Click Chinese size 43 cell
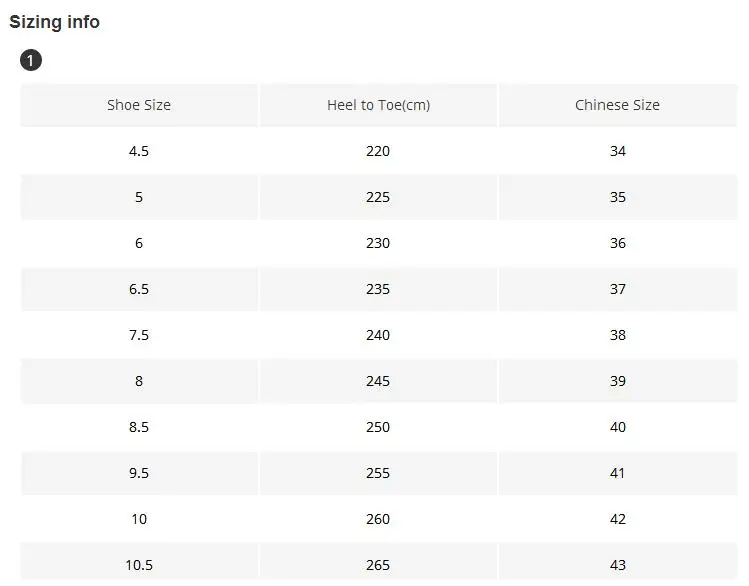 617,565
